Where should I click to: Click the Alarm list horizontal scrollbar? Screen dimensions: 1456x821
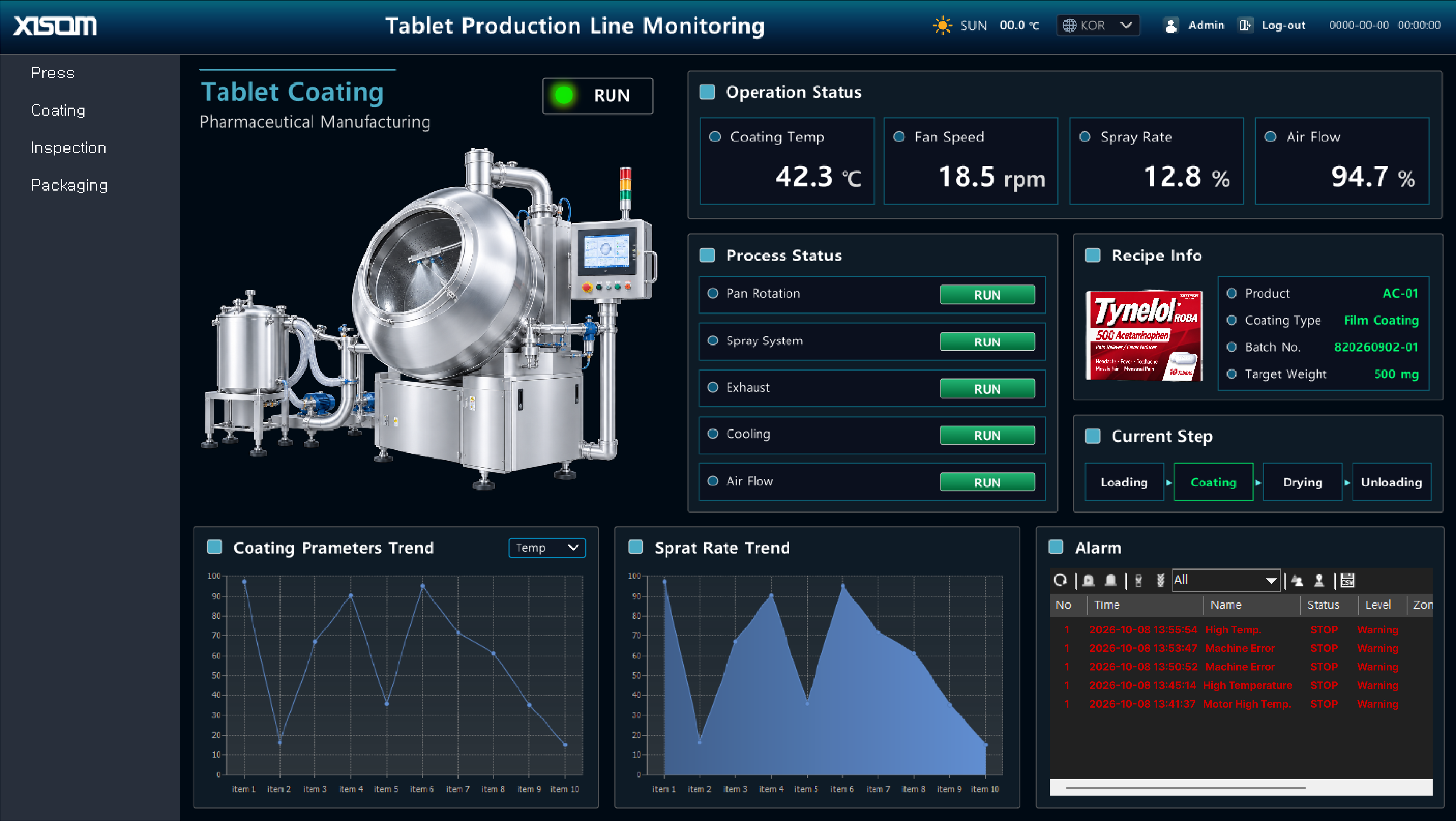(1185, 787)
